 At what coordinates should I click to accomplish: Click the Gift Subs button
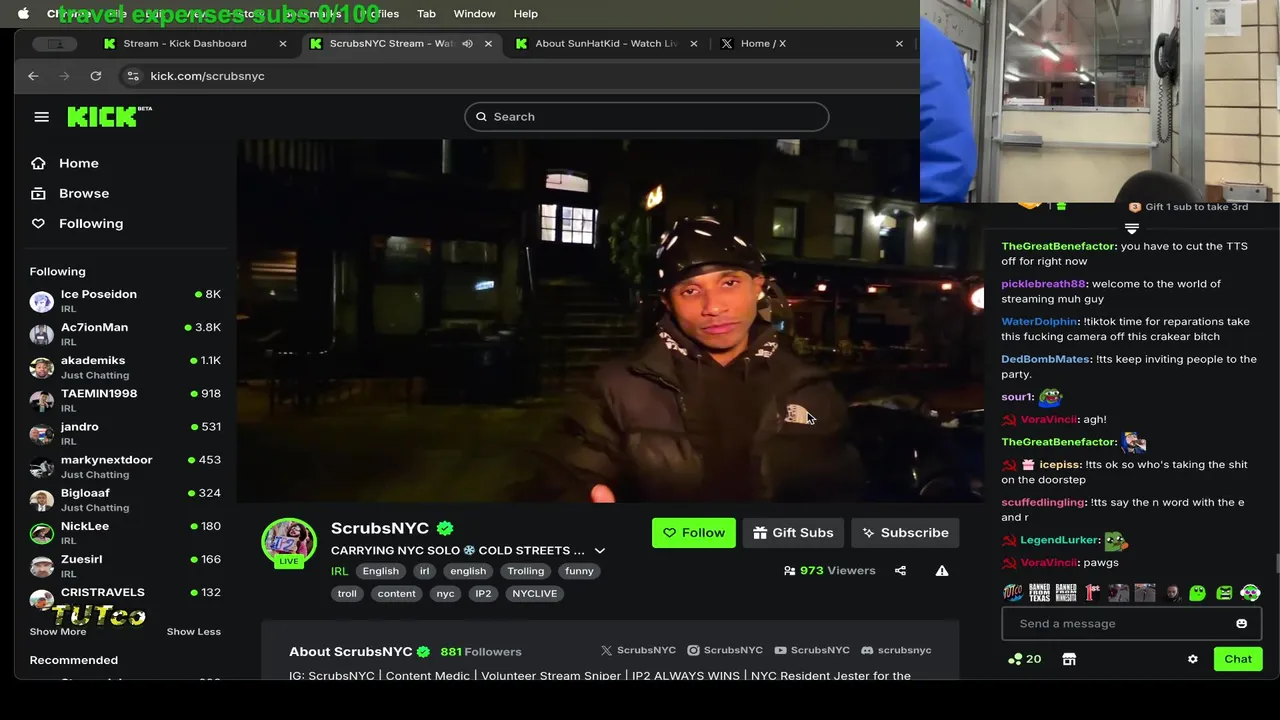tap(793, 533)
